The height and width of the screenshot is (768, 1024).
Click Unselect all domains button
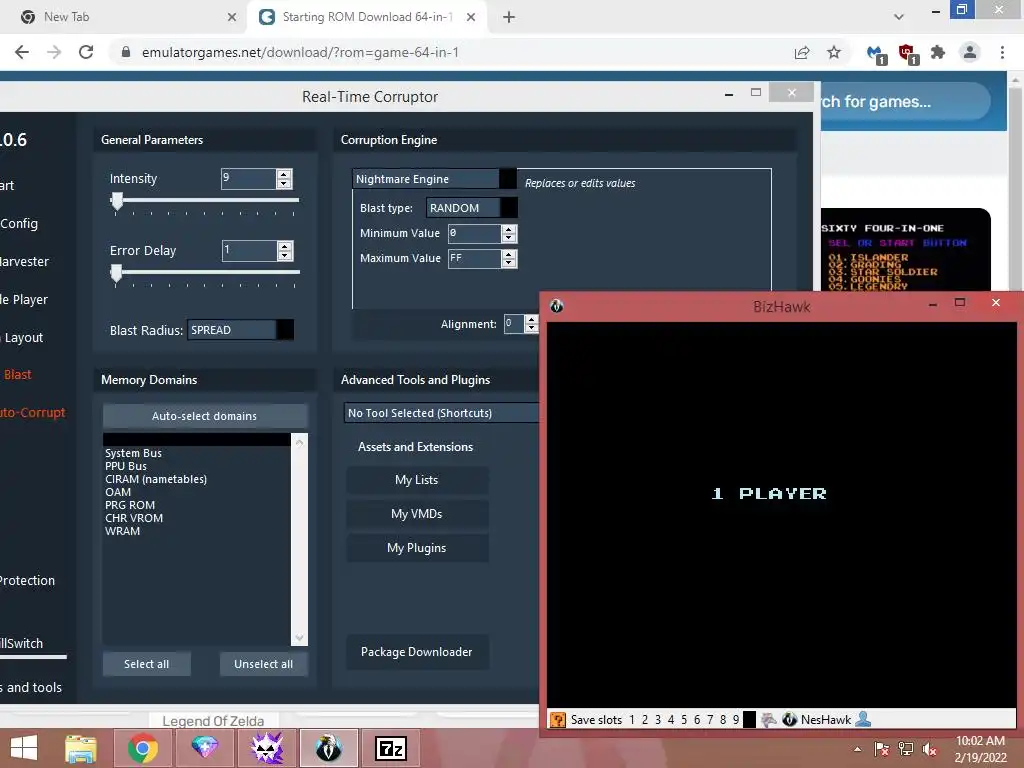(x=263, y=664)
